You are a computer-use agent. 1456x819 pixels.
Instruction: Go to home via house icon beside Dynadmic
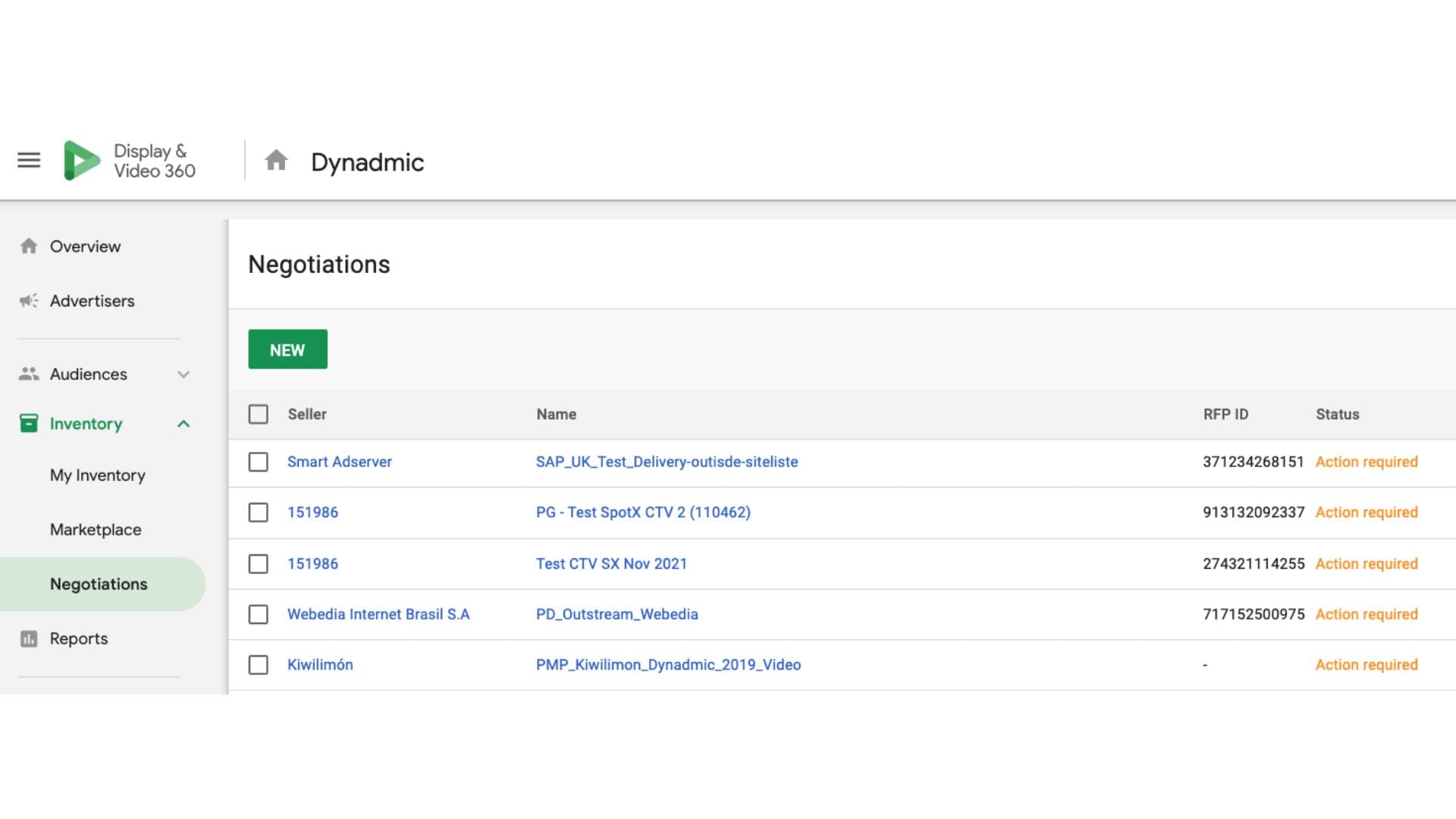(x=276, y=161)
